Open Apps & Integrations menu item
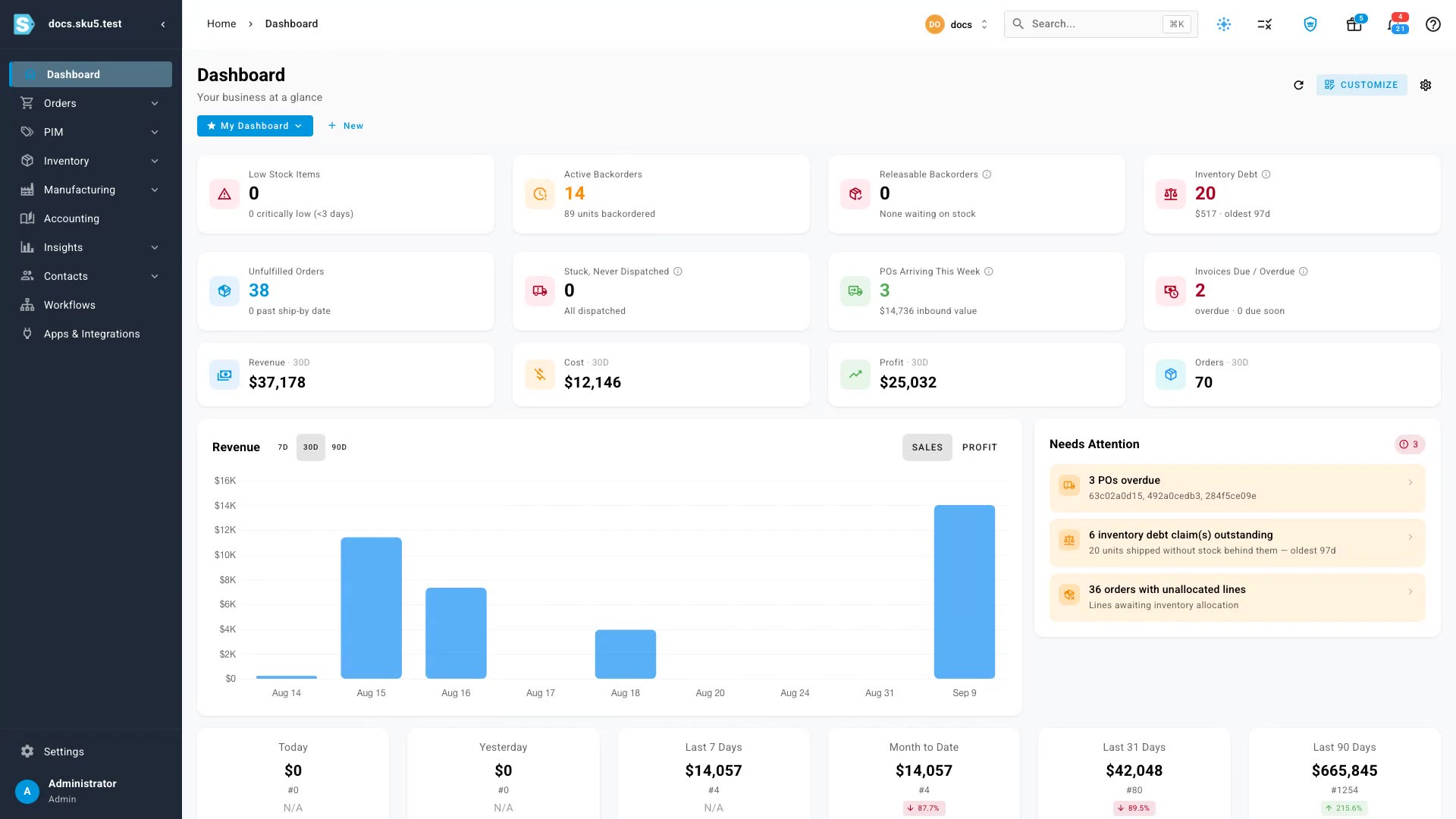 (x=90, y=334)
